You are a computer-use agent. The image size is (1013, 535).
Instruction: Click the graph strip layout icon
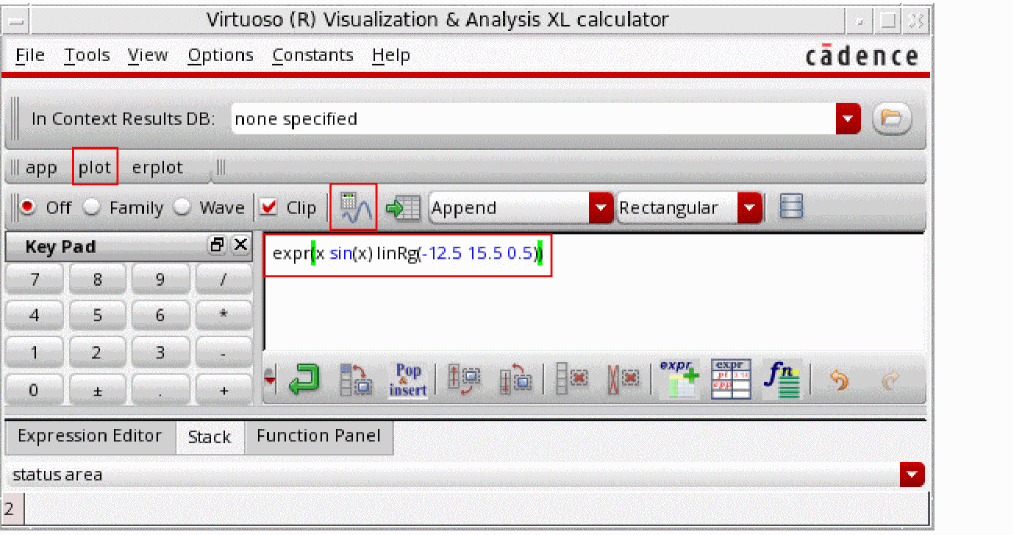[x=791, y=207]
